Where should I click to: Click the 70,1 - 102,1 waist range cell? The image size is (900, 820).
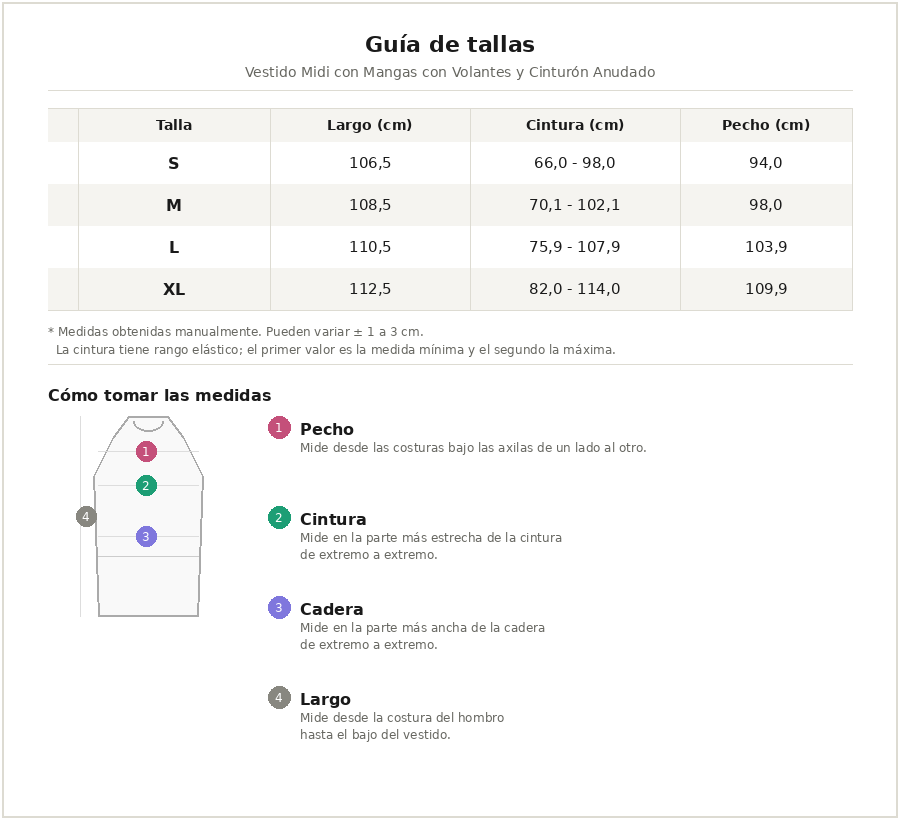[575, 206]
